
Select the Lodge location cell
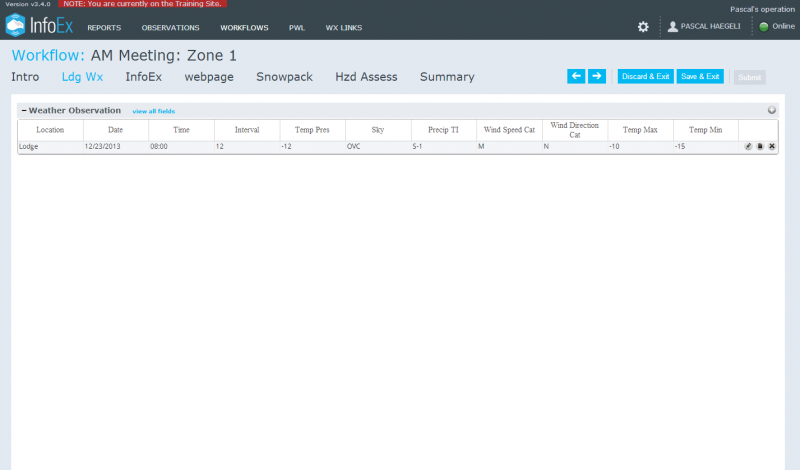[51, 146]
